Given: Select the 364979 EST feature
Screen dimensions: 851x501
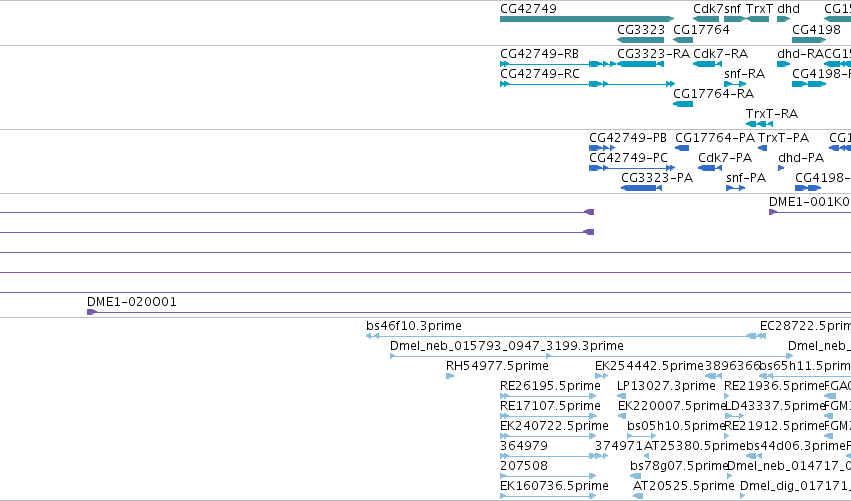Looking at the screenshot, I should 548,456.
